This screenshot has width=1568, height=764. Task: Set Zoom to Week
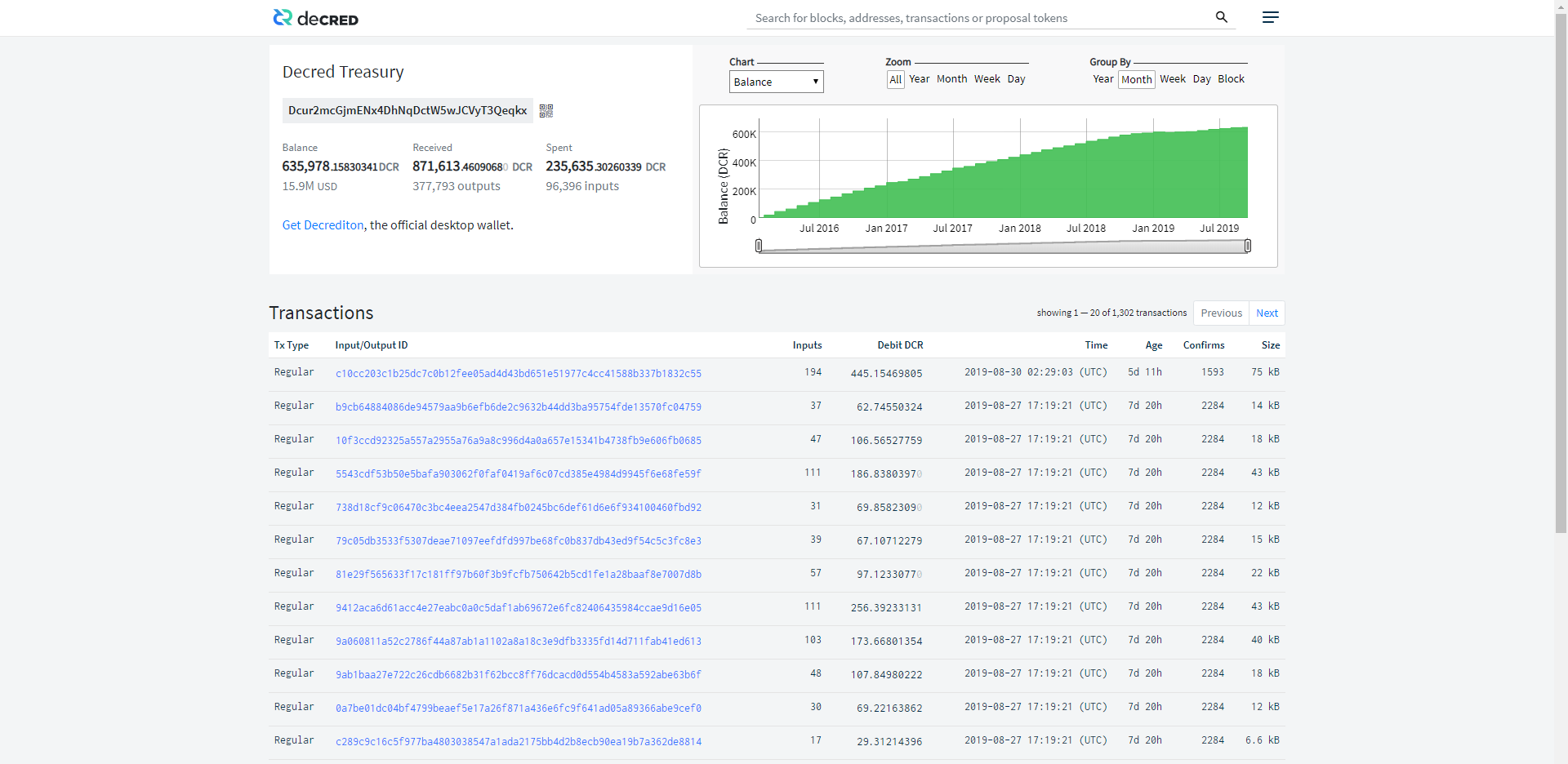tap(987, 79)
